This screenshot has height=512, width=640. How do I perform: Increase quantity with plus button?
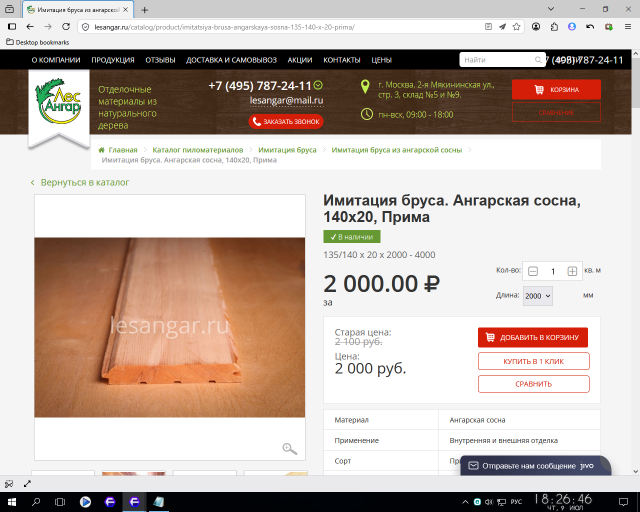tap(572, 271)
